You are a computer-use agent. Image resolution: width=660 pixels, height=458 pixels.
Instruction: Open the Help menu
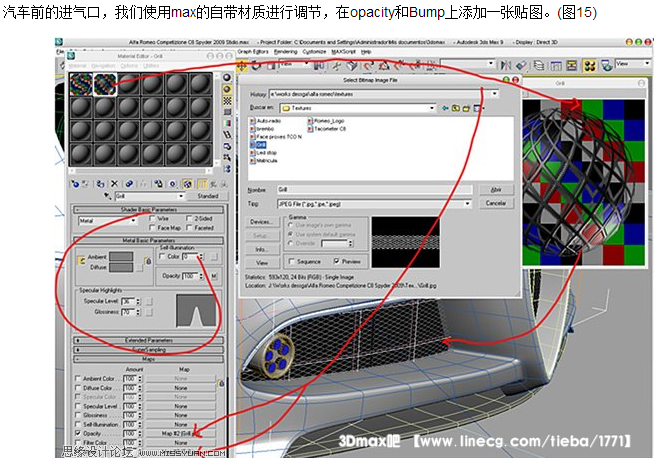(366, 52)
